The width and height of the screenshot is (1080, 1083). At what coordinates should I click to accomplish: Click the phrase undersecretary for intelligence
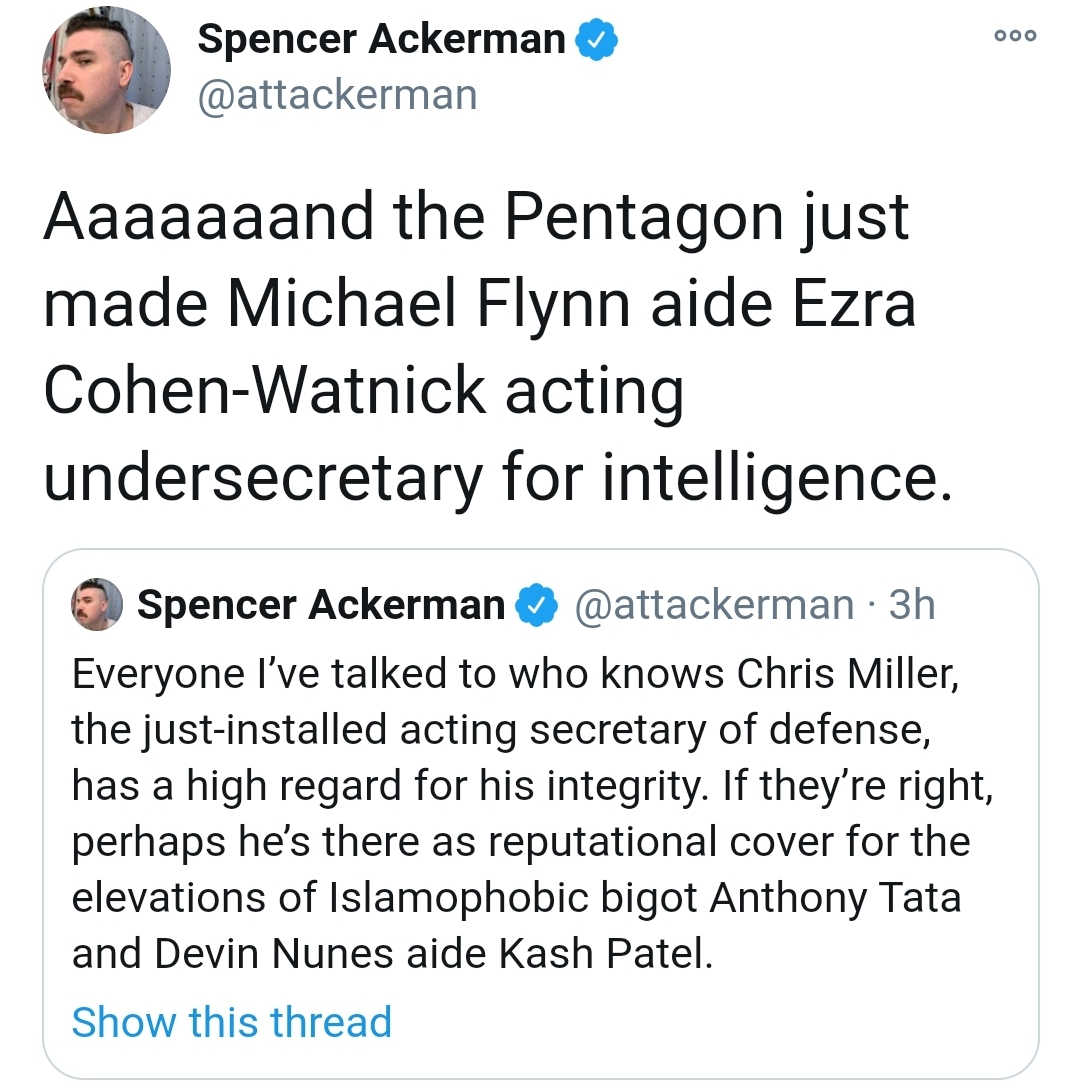(492, 478)
